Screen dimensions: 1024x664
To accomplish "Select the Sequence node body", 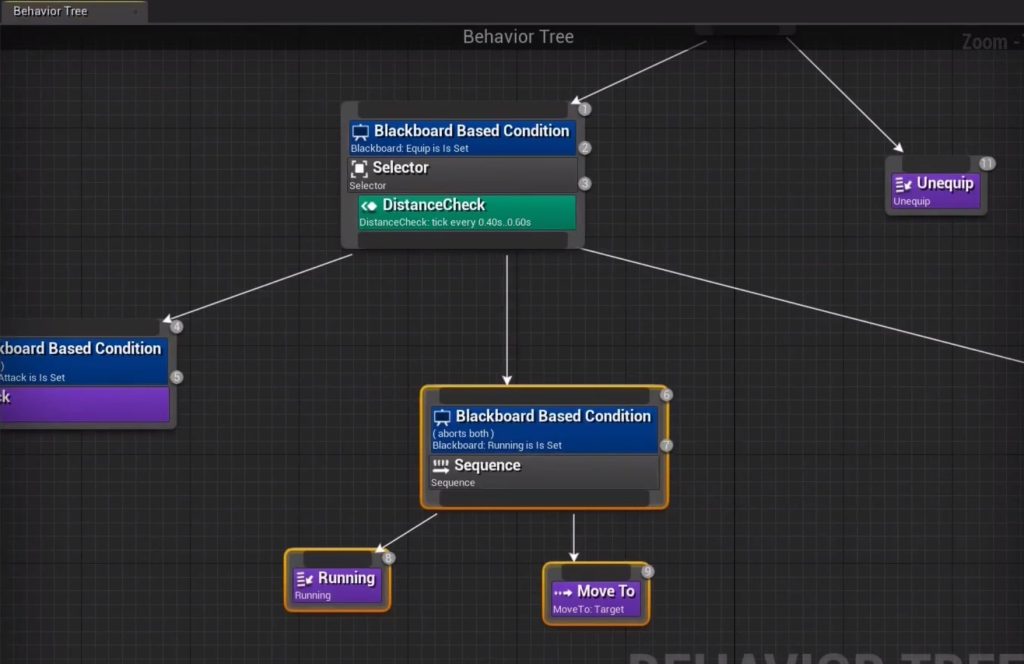I will click(544, 472).
